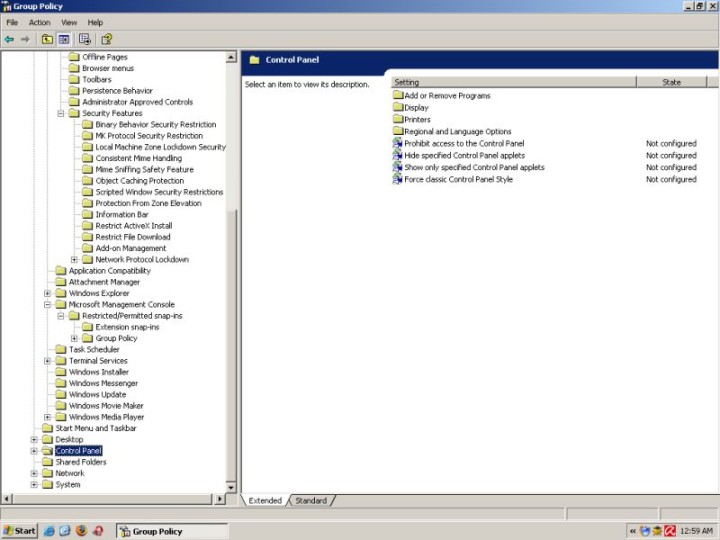720x540 pixels.
Task: Toggle the Show/Hide Console Tree button
Action: (x=64, y=39)
